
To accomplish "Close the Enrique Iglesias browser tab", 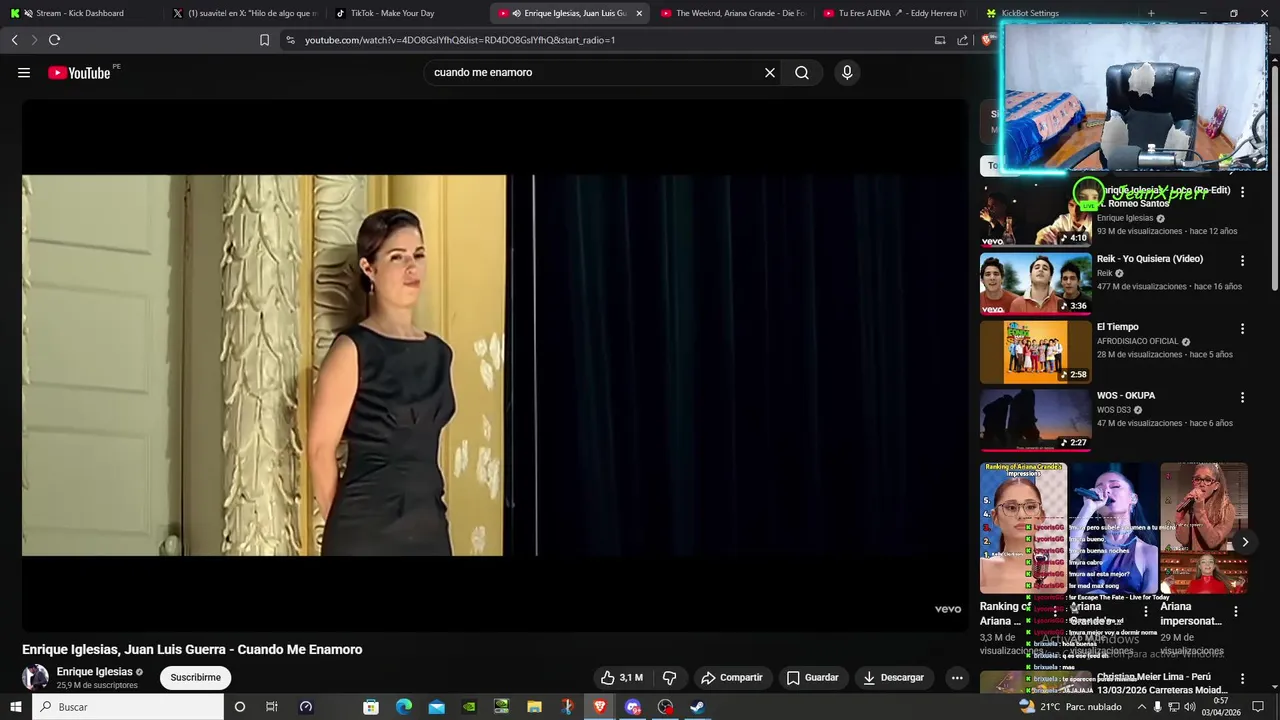I will point(639,13).
